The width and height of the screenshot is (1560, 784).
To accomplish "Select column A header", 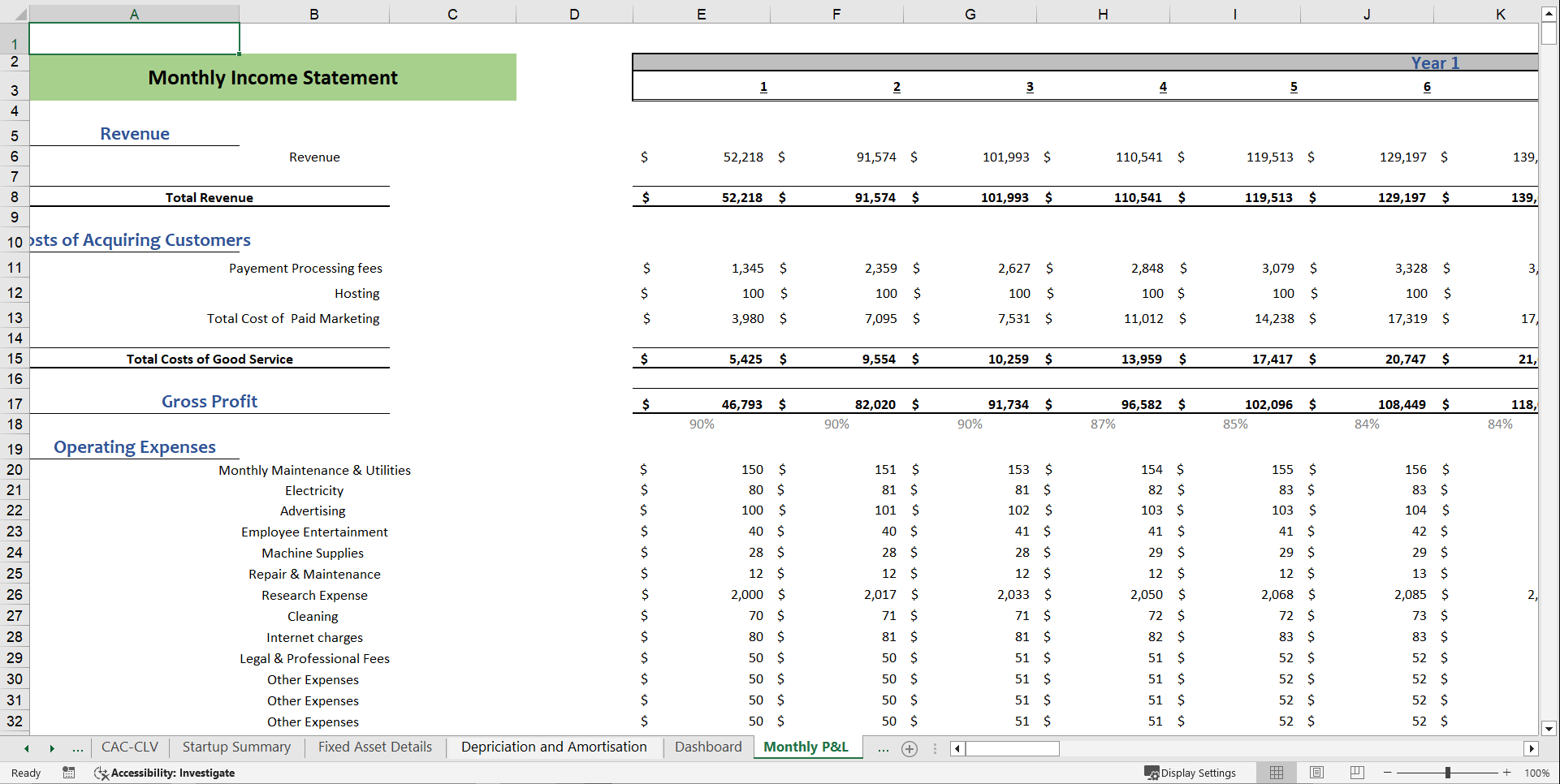I will [x=134, y=14].
